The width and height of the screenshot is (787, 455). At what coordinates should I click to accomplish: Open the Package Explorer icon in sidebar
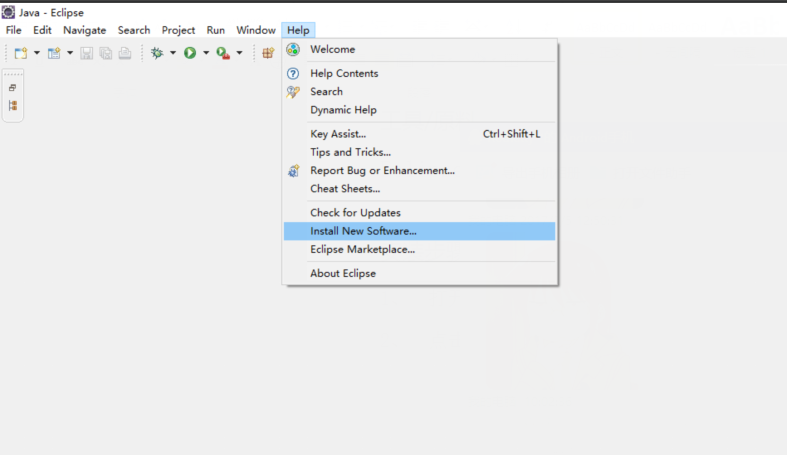[x=13, y=105]
